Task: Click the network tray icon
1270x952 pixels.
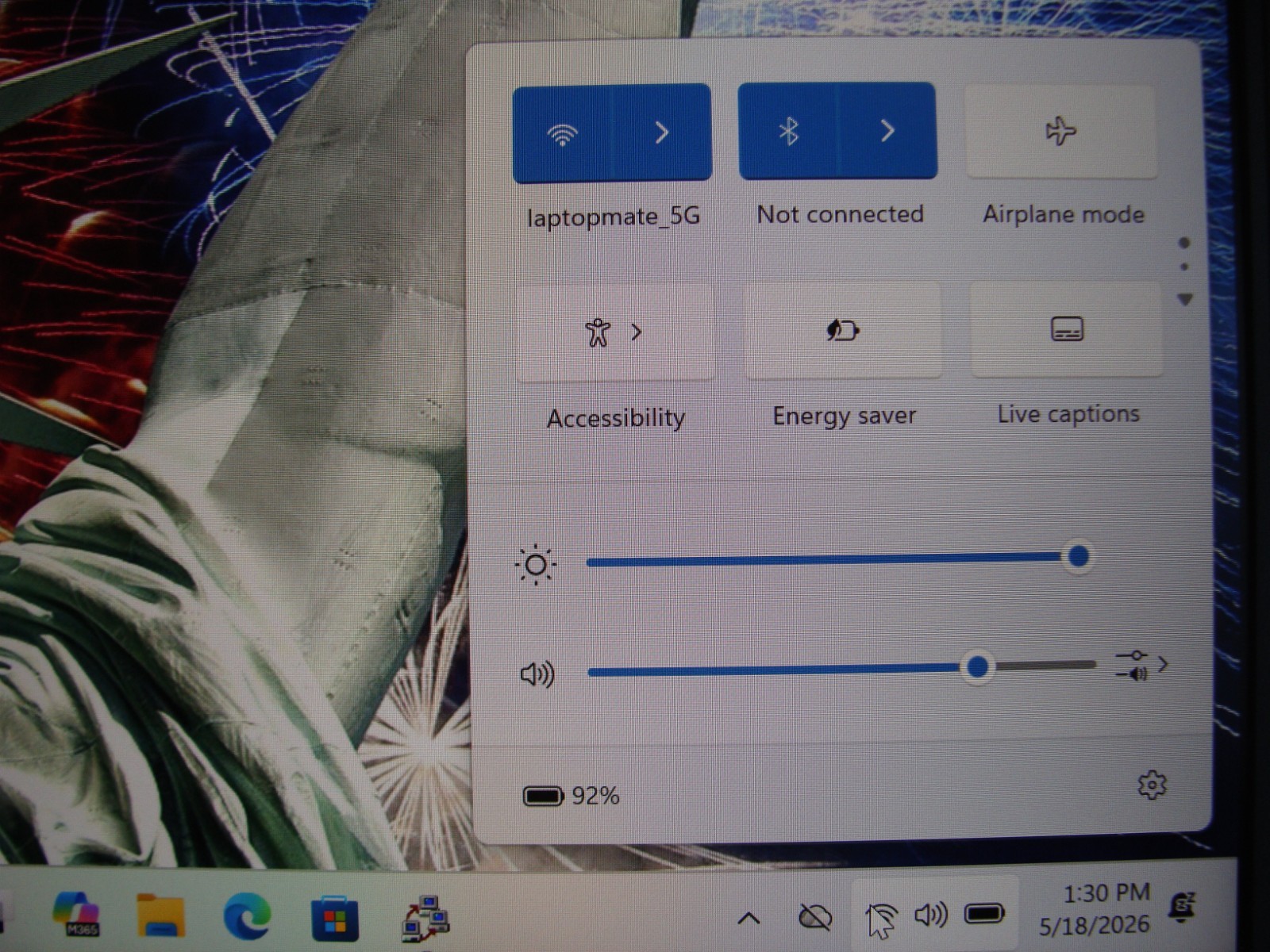Action: pos(880,918)
